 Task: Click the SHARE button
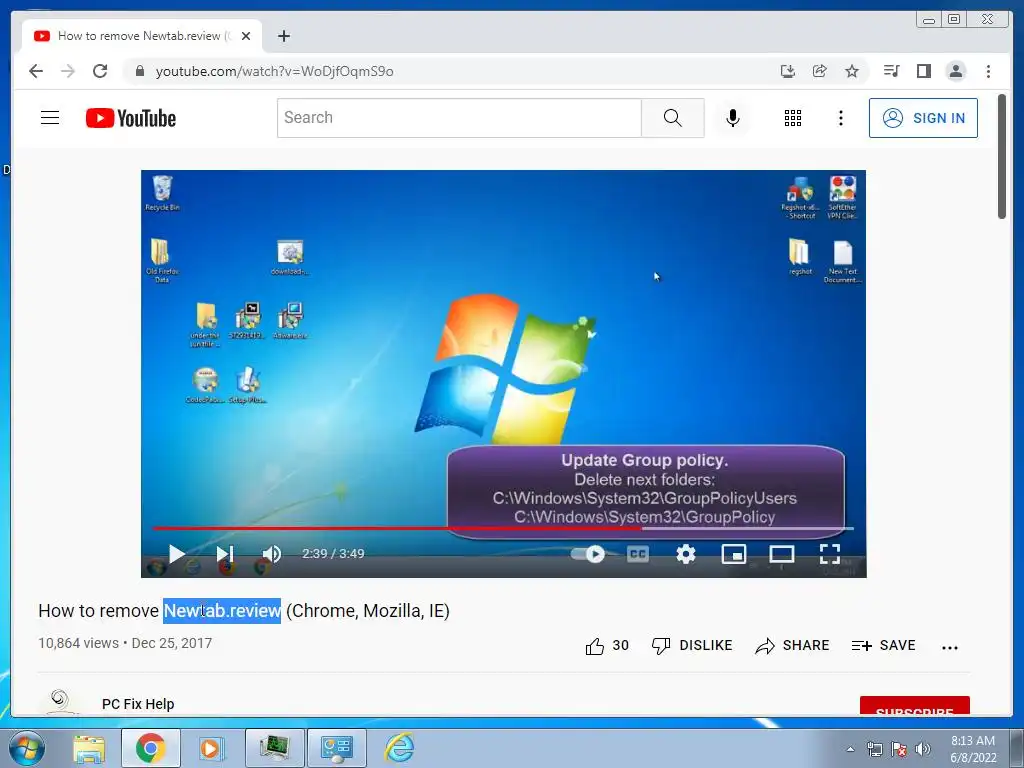click(x=792, y=646)
